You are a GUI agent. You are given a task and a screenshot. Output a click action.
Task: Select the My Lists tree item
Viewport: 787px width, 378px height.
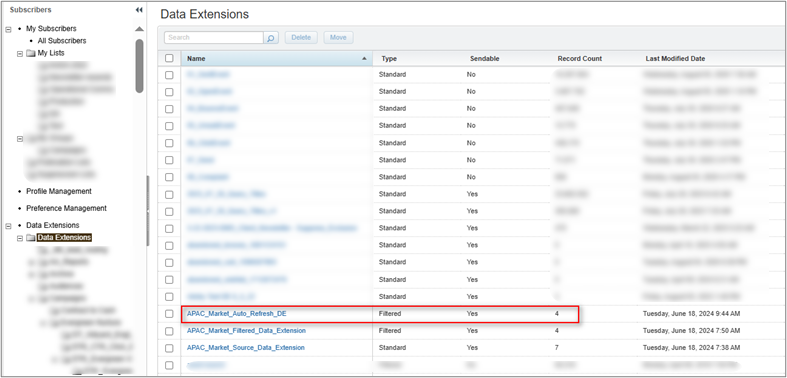(x=51, y=53)
